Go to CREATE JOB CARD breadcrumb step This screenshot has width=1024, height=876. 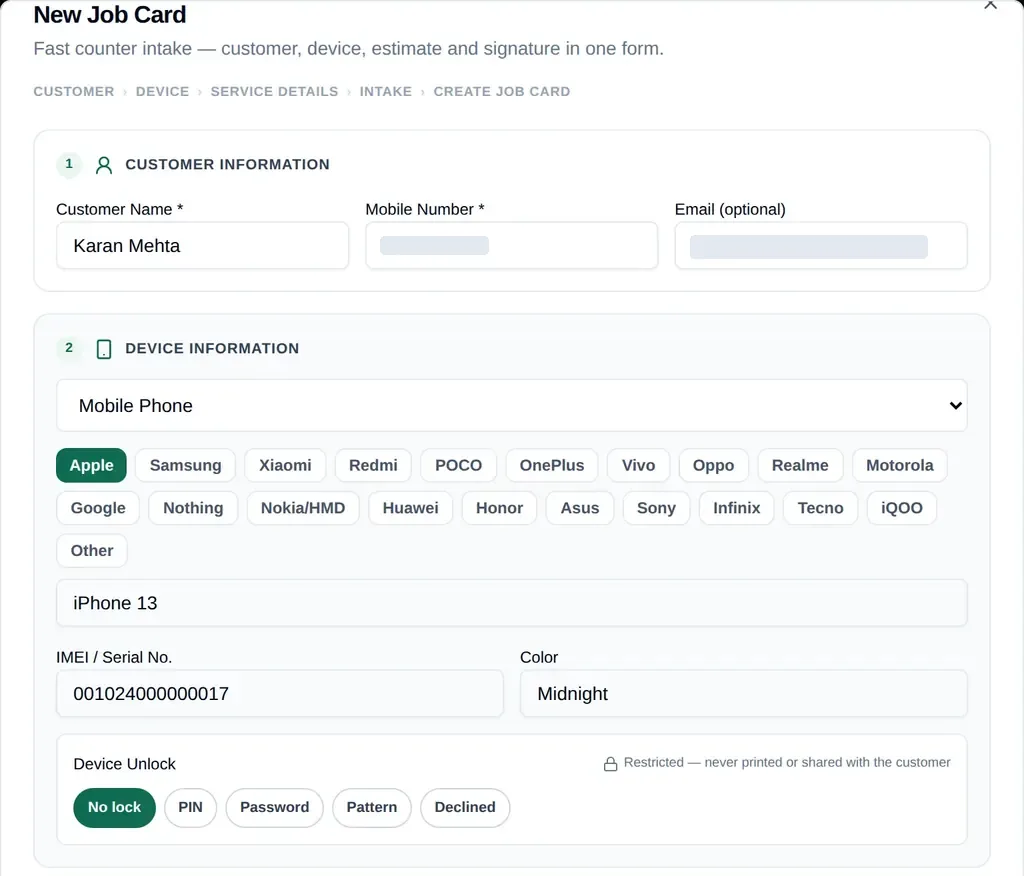click(x=502, y=91)
